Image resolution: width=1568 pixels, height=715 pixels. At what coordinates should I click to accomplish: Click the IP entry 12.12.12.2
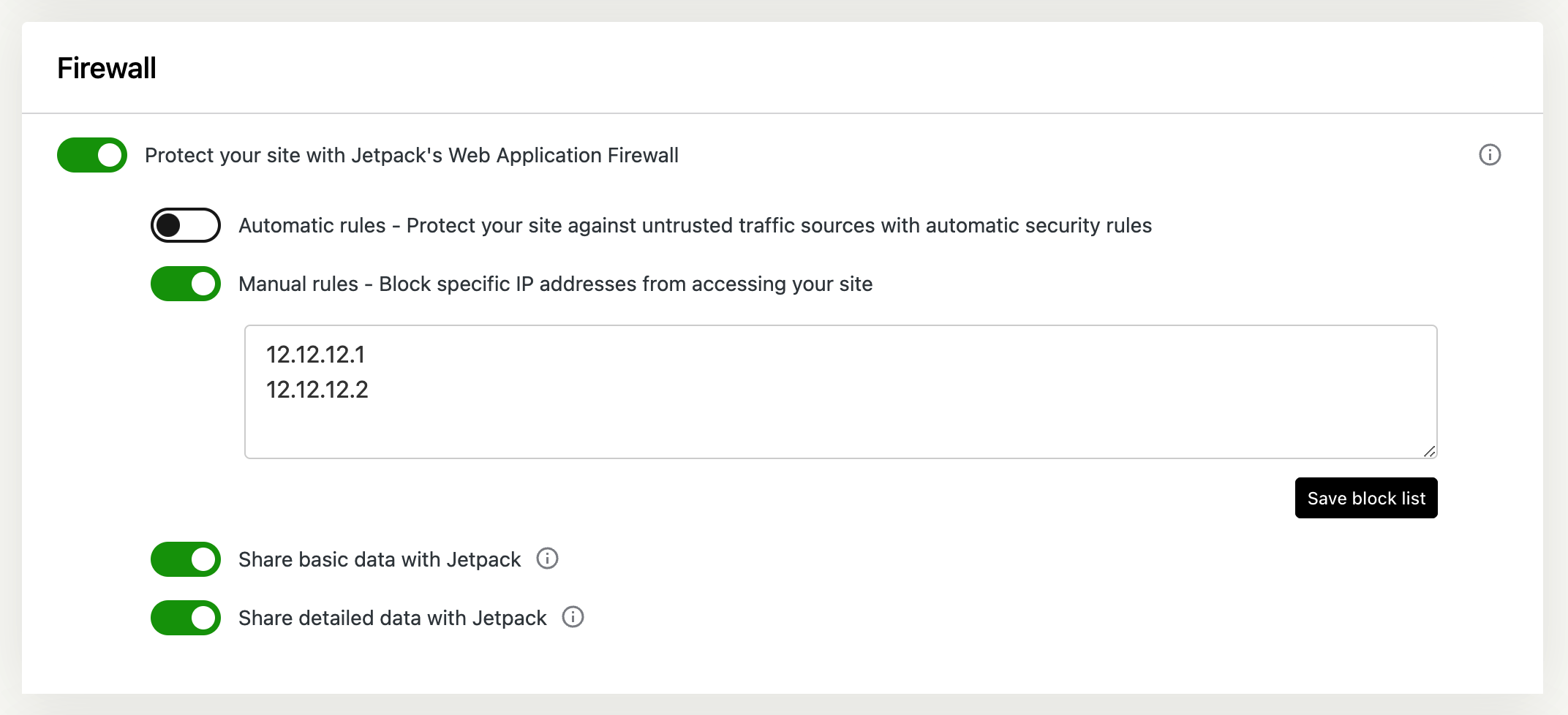click(317, 390)
